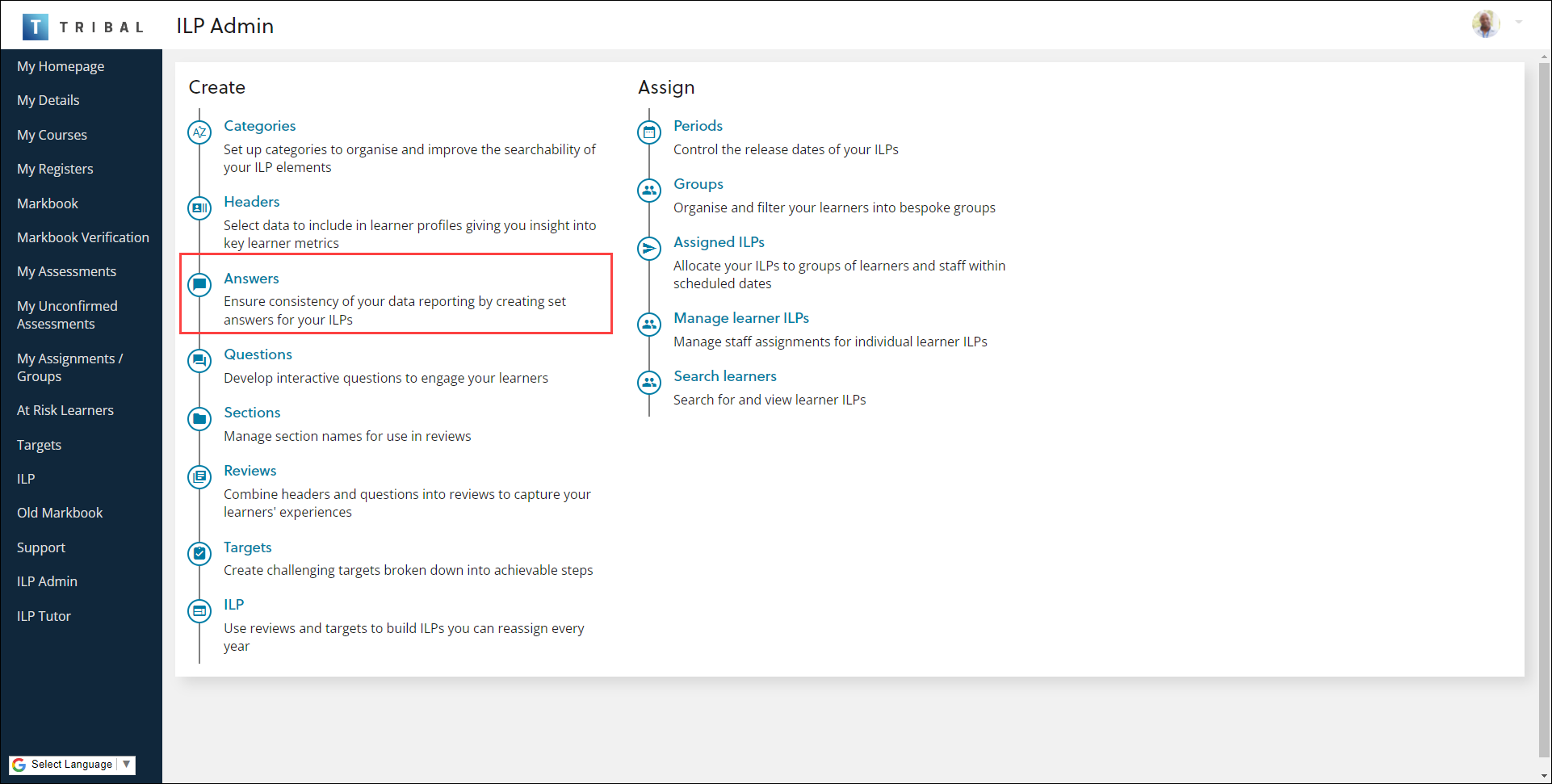Viewport: 1552px width, 784px height.
Task: Click the Reviews document icon
Action: [x=199, y=477]
